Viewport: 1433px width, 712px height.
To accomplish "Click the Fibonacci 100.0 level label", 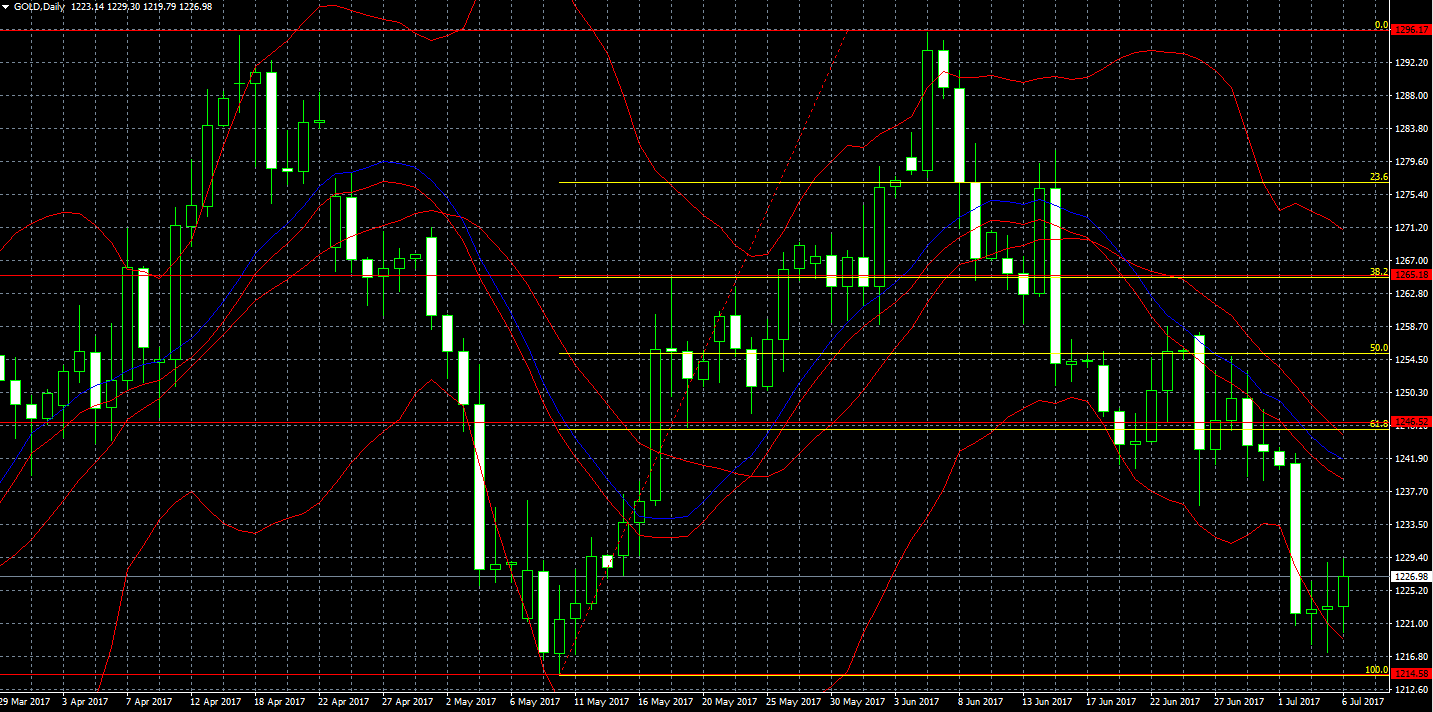I will click(1376, 669).
